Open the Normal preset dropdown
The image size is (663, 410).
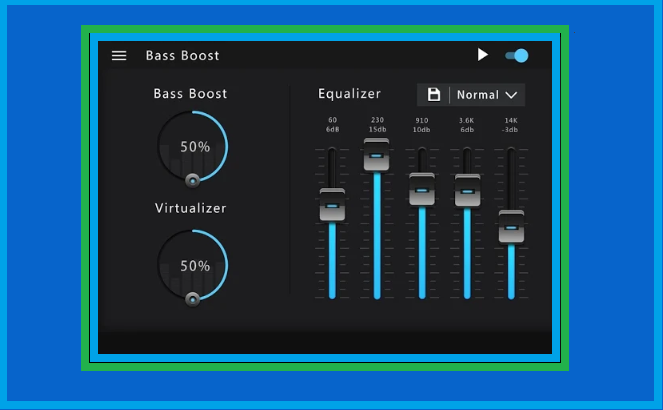487,95
